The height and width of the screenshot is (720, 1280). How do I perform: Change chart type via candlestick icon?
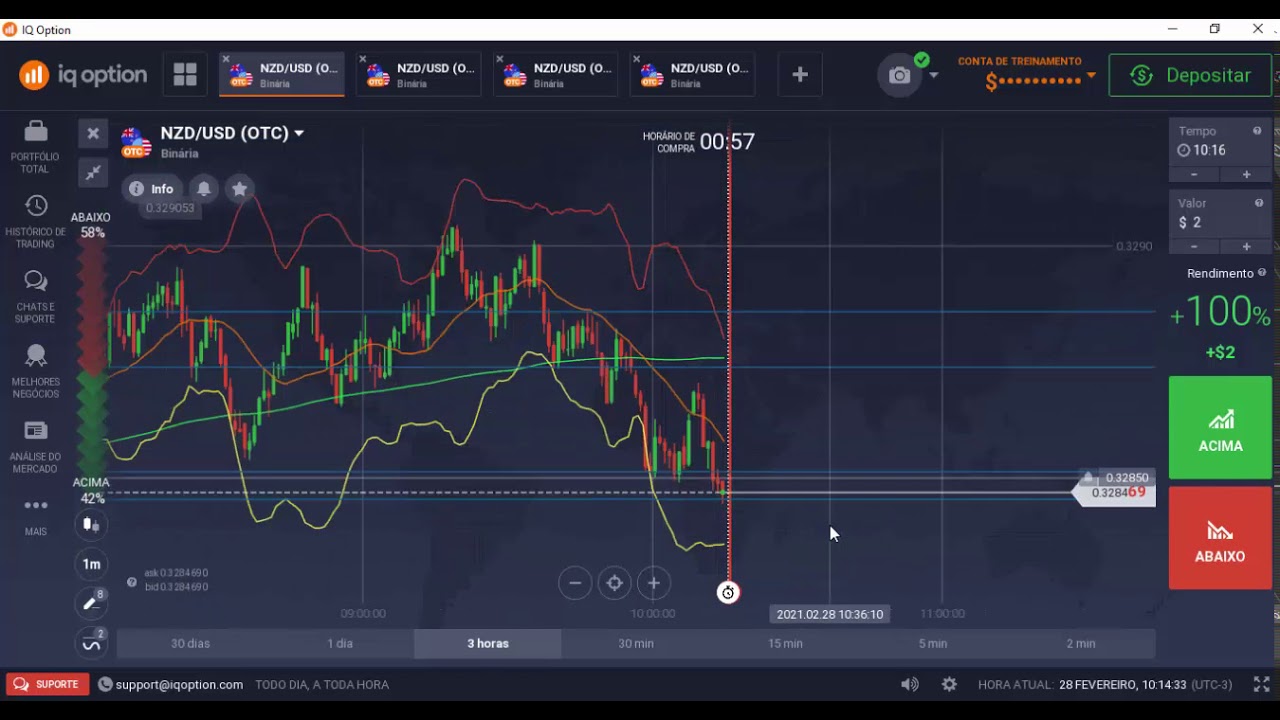91,524
